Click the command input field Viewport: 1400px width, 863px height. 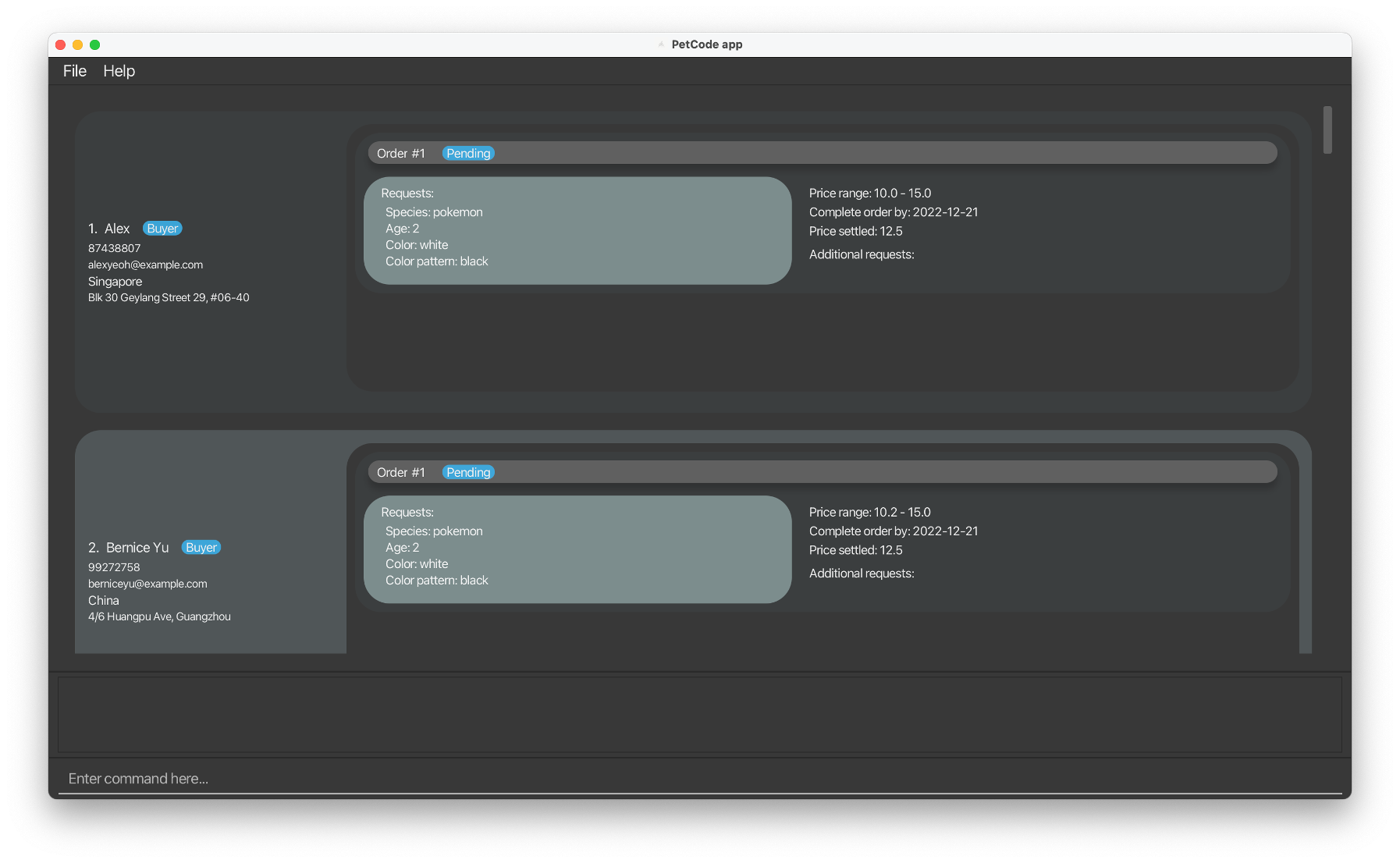pos(700,779)
